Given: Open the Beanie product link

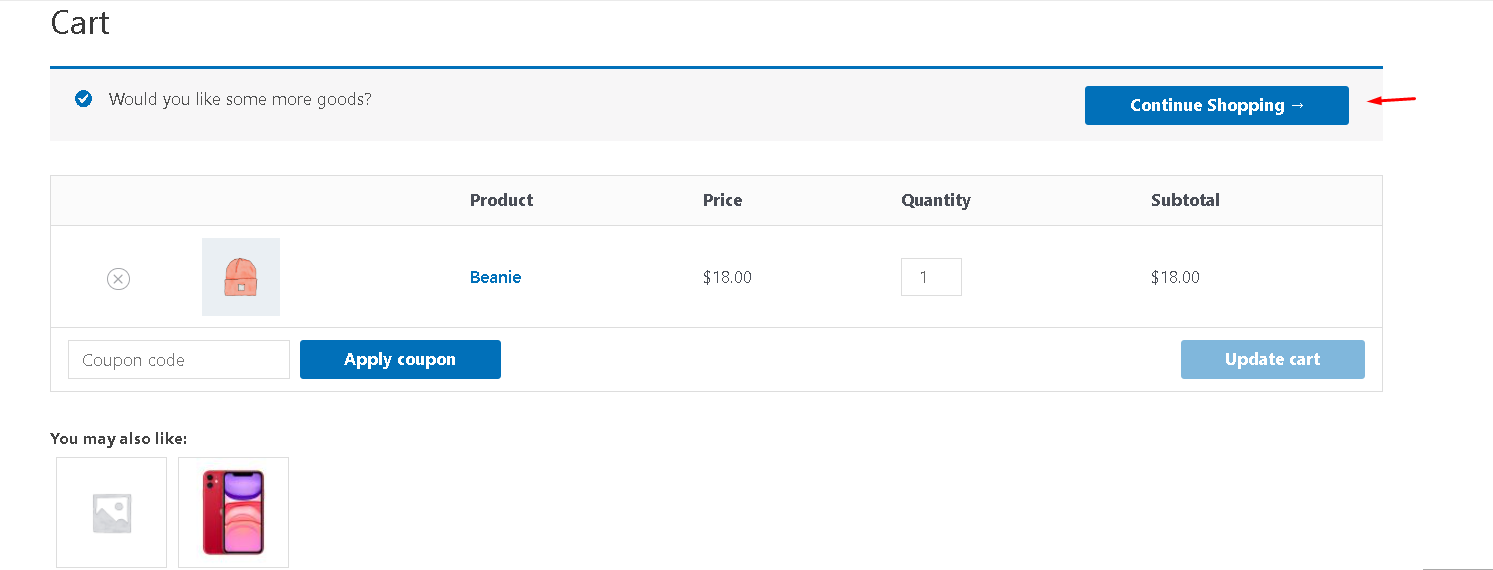Looking at the screenshot, I should pos(495,277).
